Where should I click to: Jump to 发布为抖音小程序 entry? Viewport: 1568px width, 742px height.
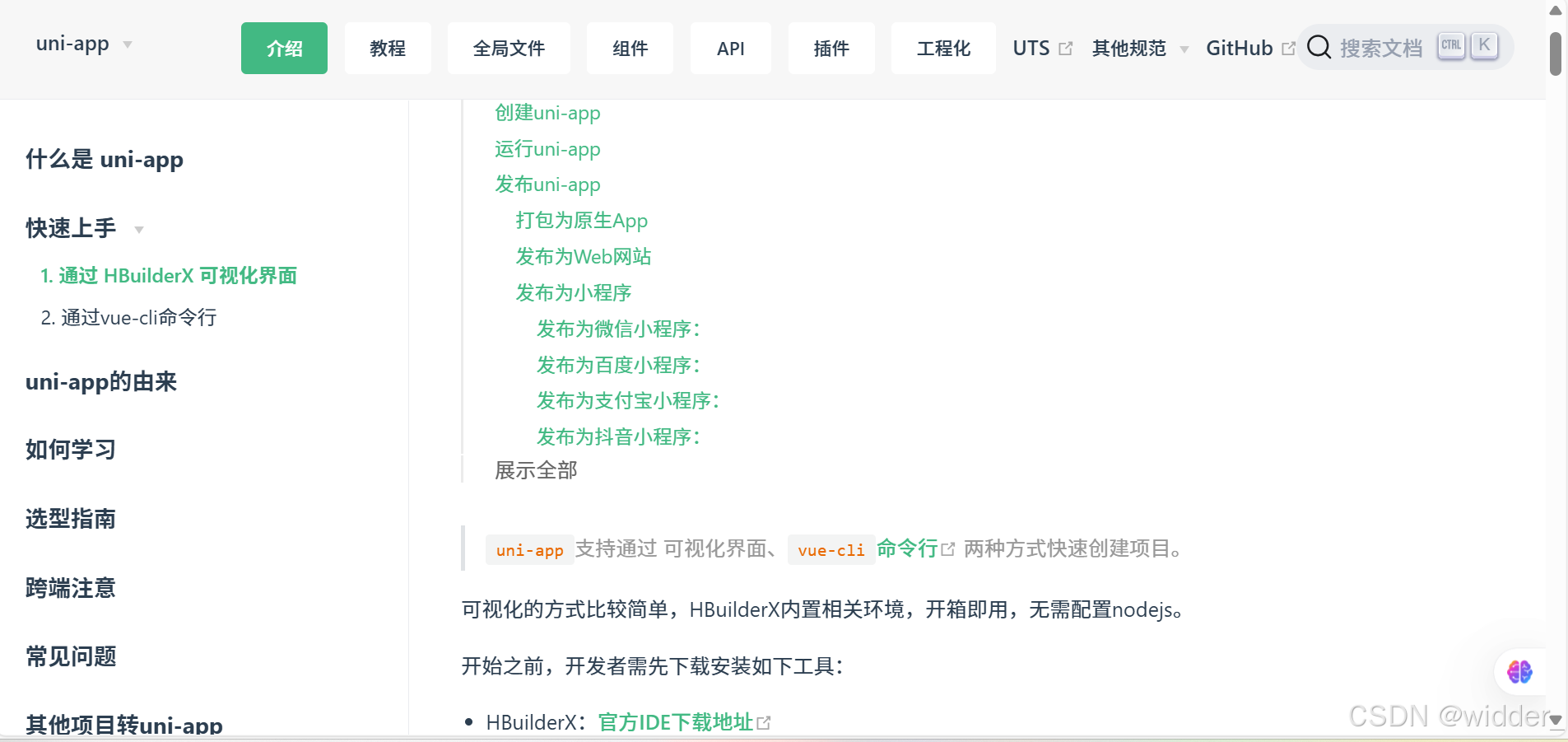tap(618, 436)
